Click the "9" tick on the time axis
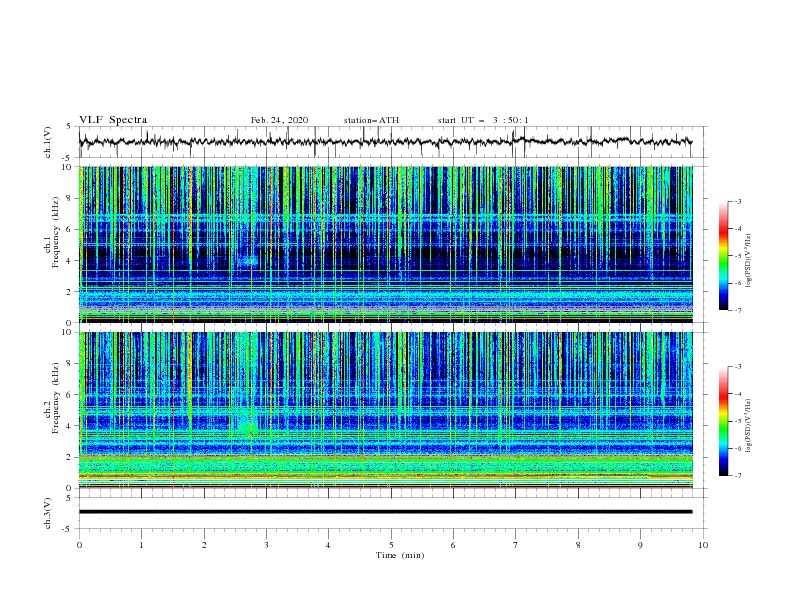Viewport: 792px width, 612px height. pyautogui.click(x=640, y=545)
